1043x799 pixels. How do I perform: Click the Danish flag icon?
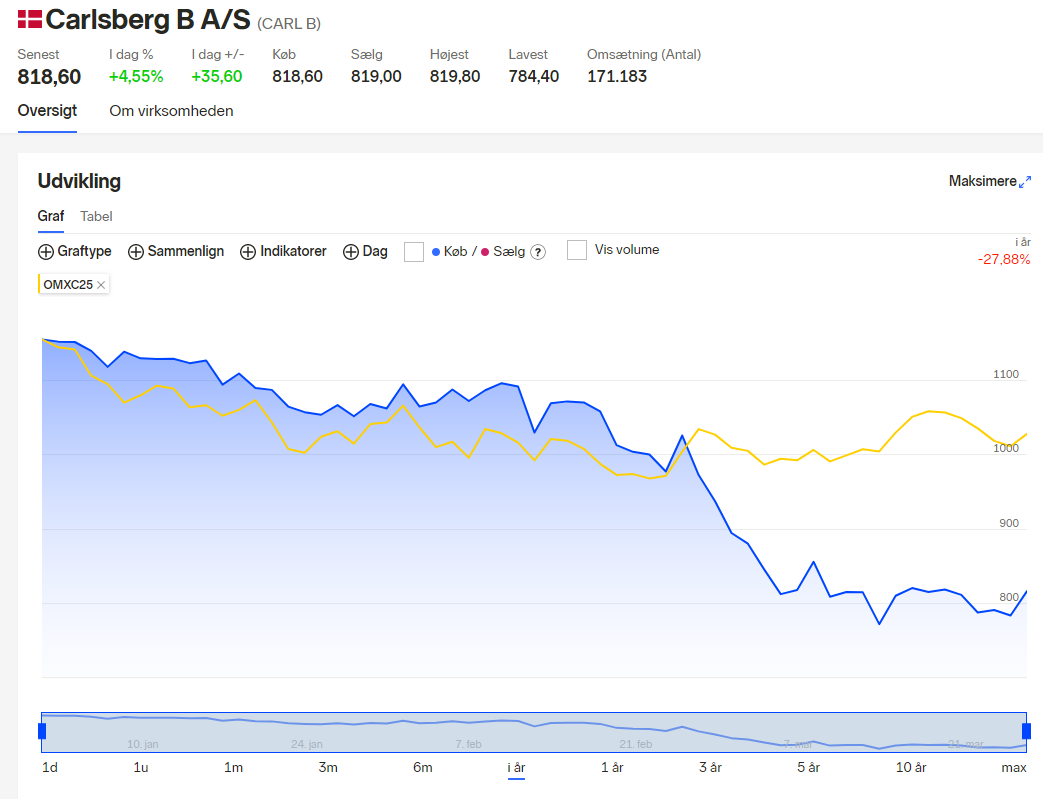click(x=30, y=19)
